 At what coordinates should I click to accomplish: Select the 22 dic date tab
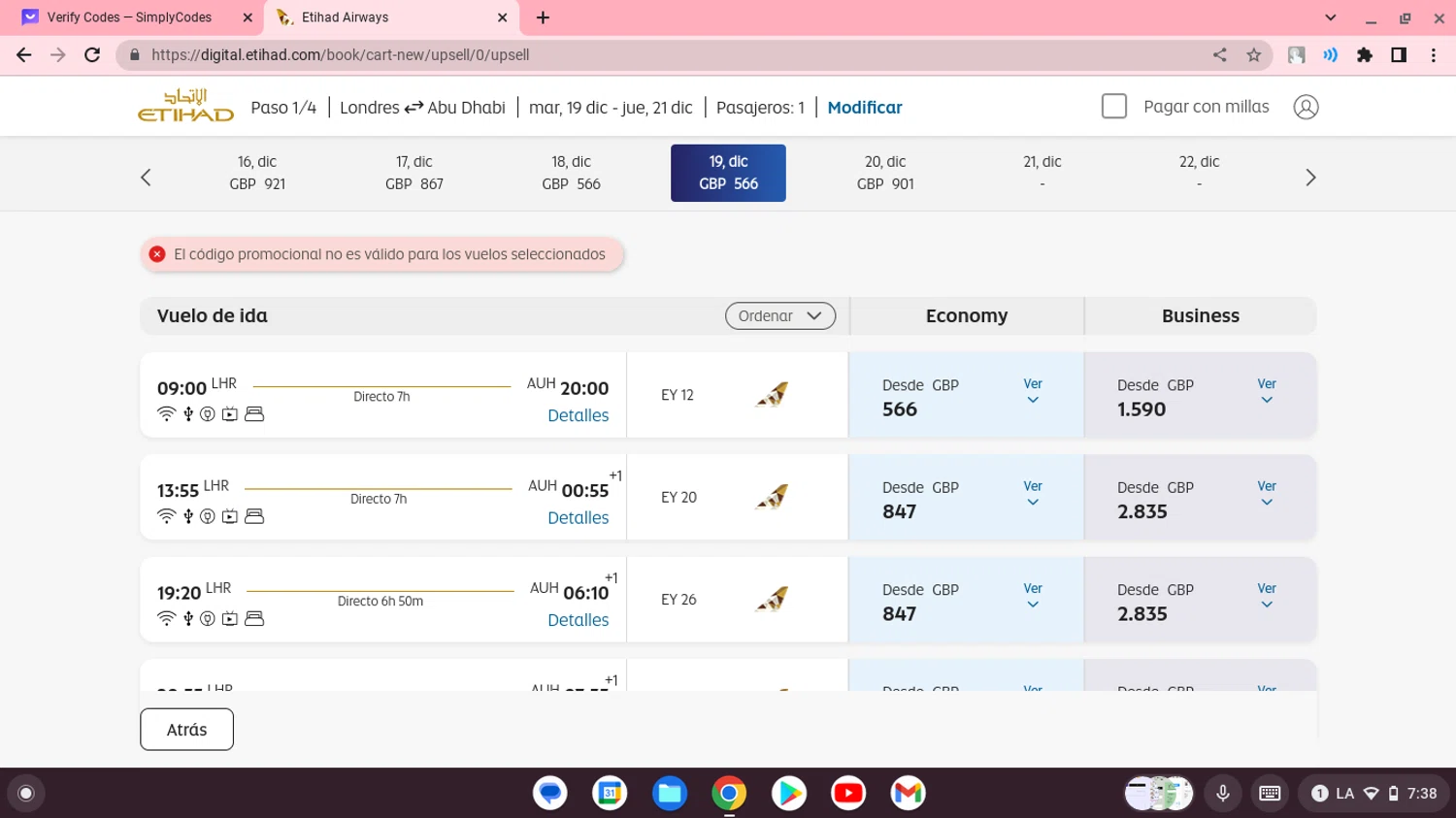(x=1200, y=173)
